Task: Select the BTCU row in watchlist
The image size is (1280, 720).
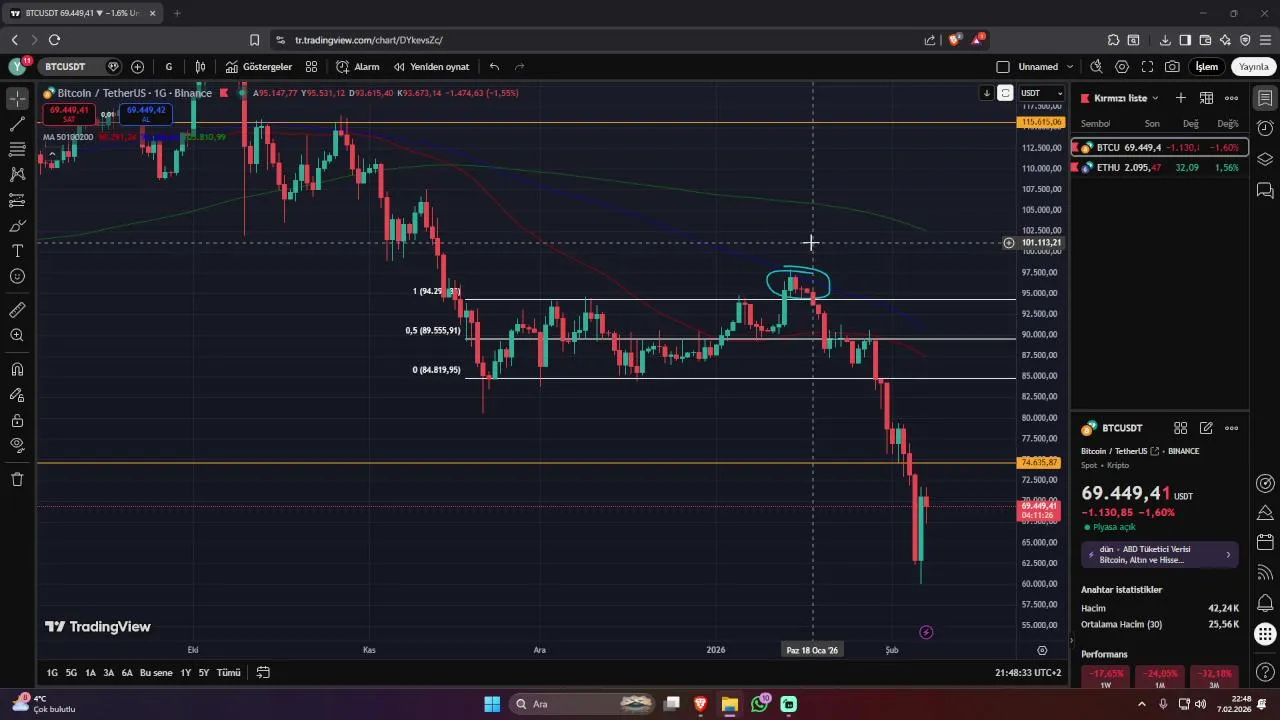Action: tap(1159, 147)
